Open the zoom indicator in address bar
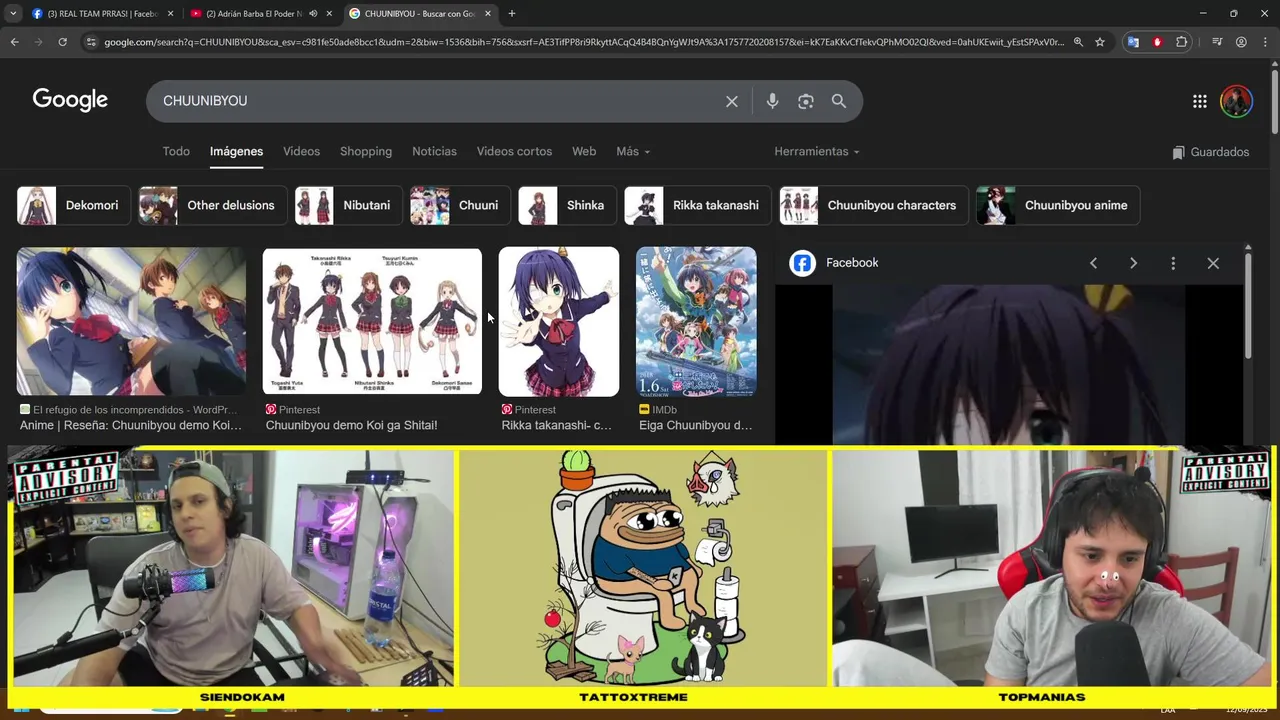Viewport: 1280px width, 720px height. (x=1078, y=42)
